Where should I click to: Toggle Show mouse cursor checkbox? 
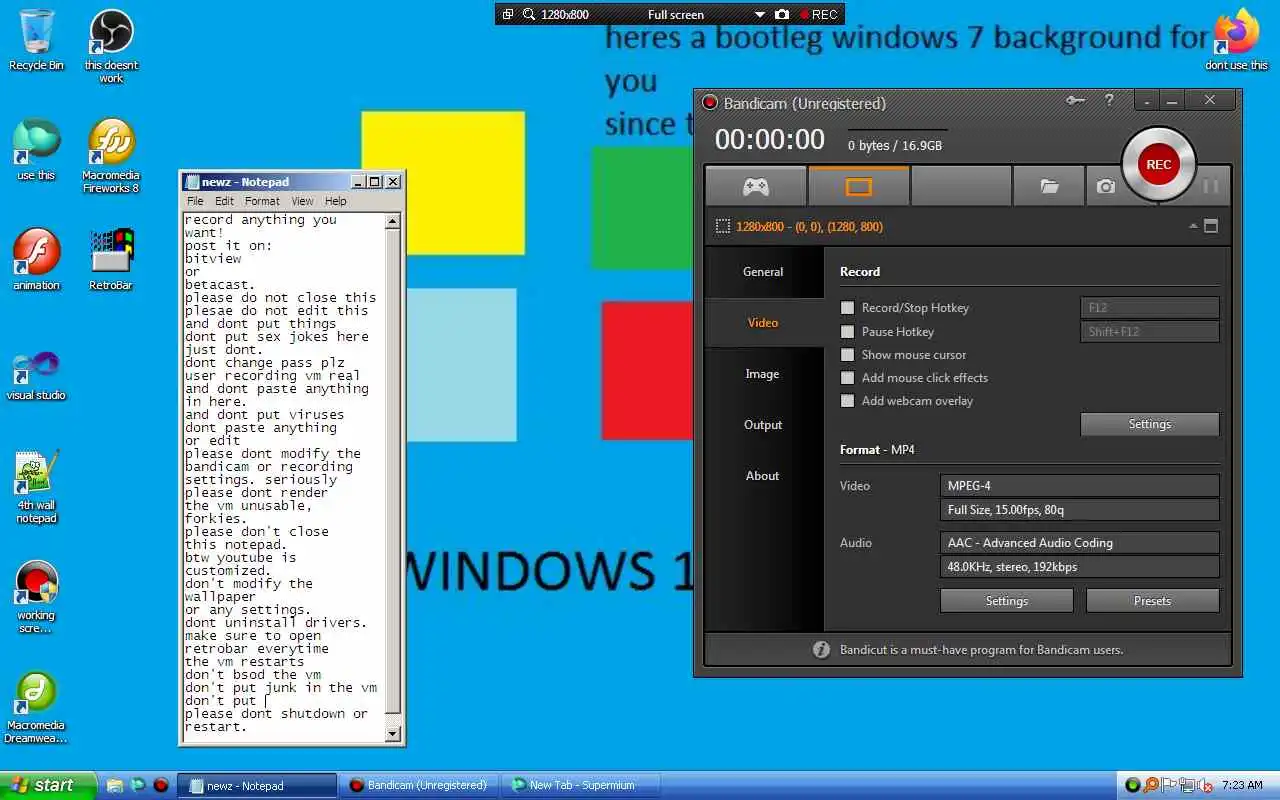click(848, 355)
